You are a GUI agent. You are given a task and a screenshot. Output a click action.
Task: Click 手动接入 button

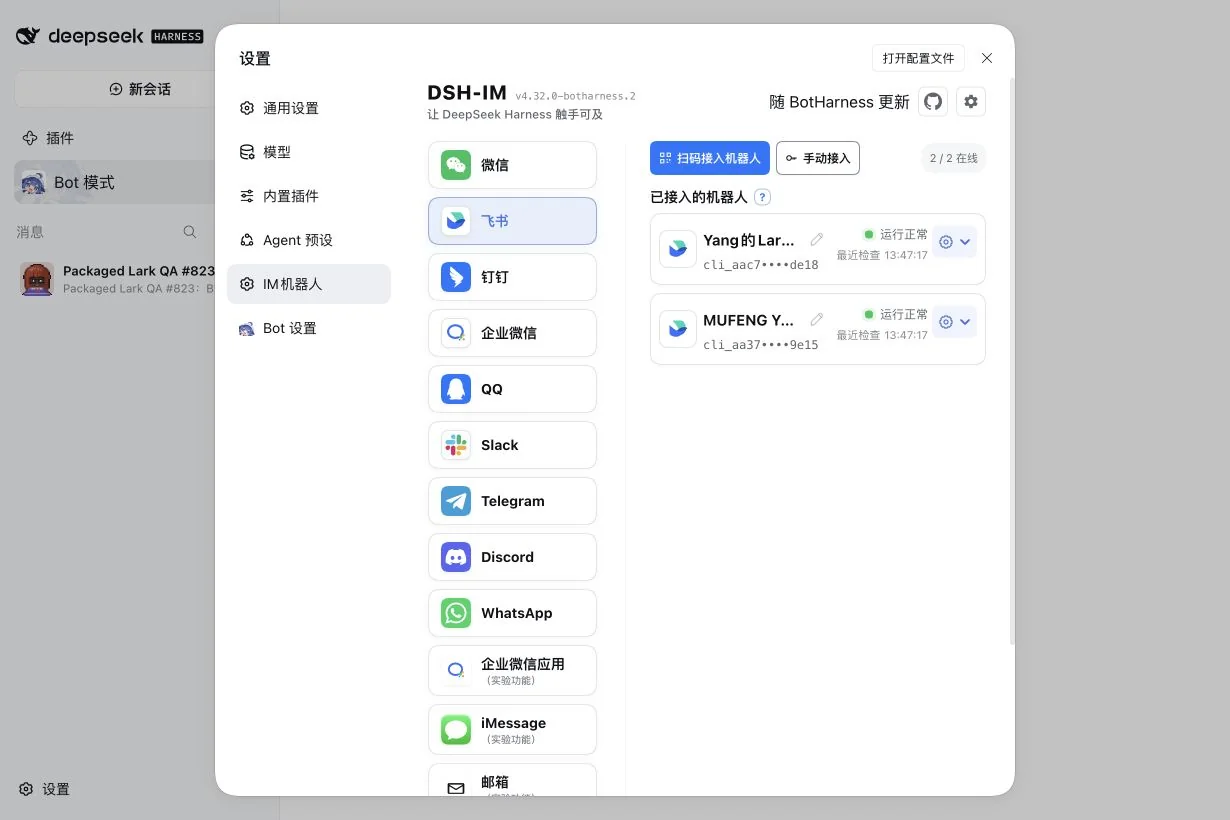[818, 158]
